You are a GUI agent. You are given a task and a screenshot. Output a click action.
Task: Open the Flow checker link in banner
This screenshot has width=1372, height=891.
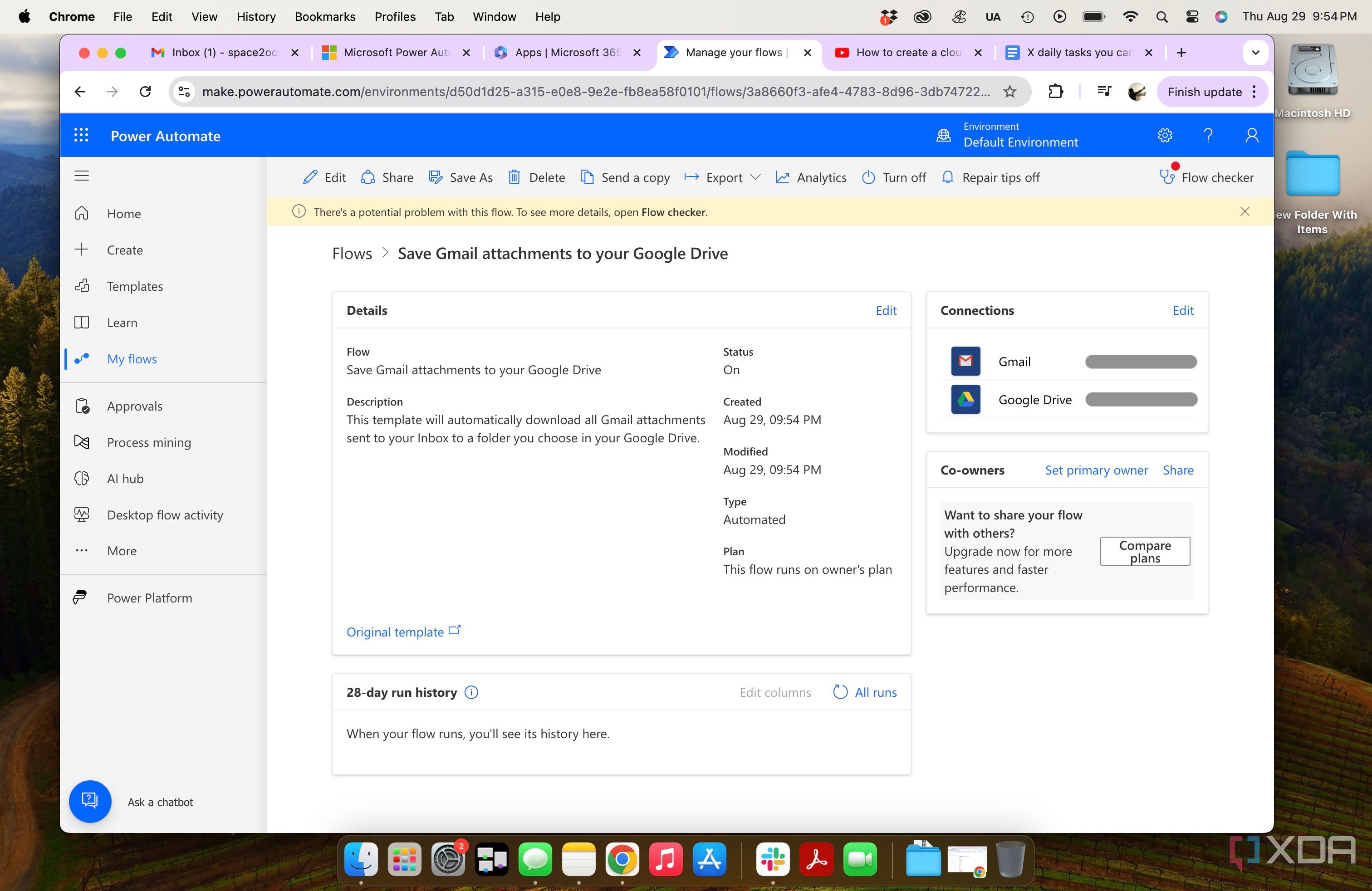673,212
